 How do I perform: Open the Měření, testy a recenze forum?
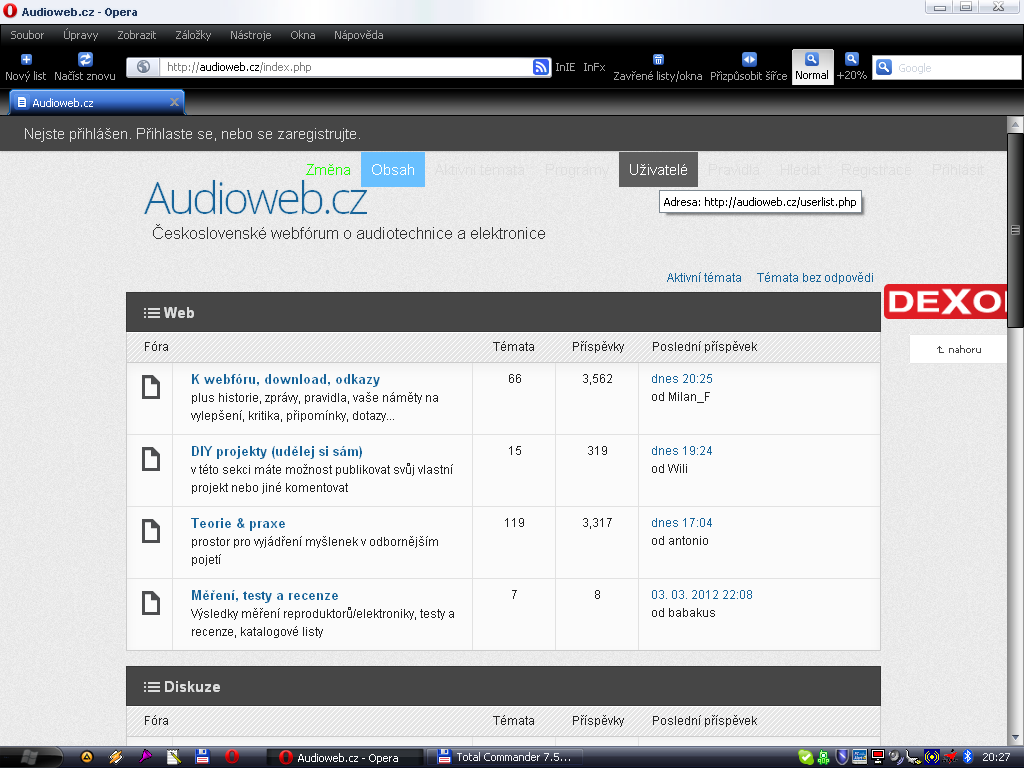click(264, 596)
